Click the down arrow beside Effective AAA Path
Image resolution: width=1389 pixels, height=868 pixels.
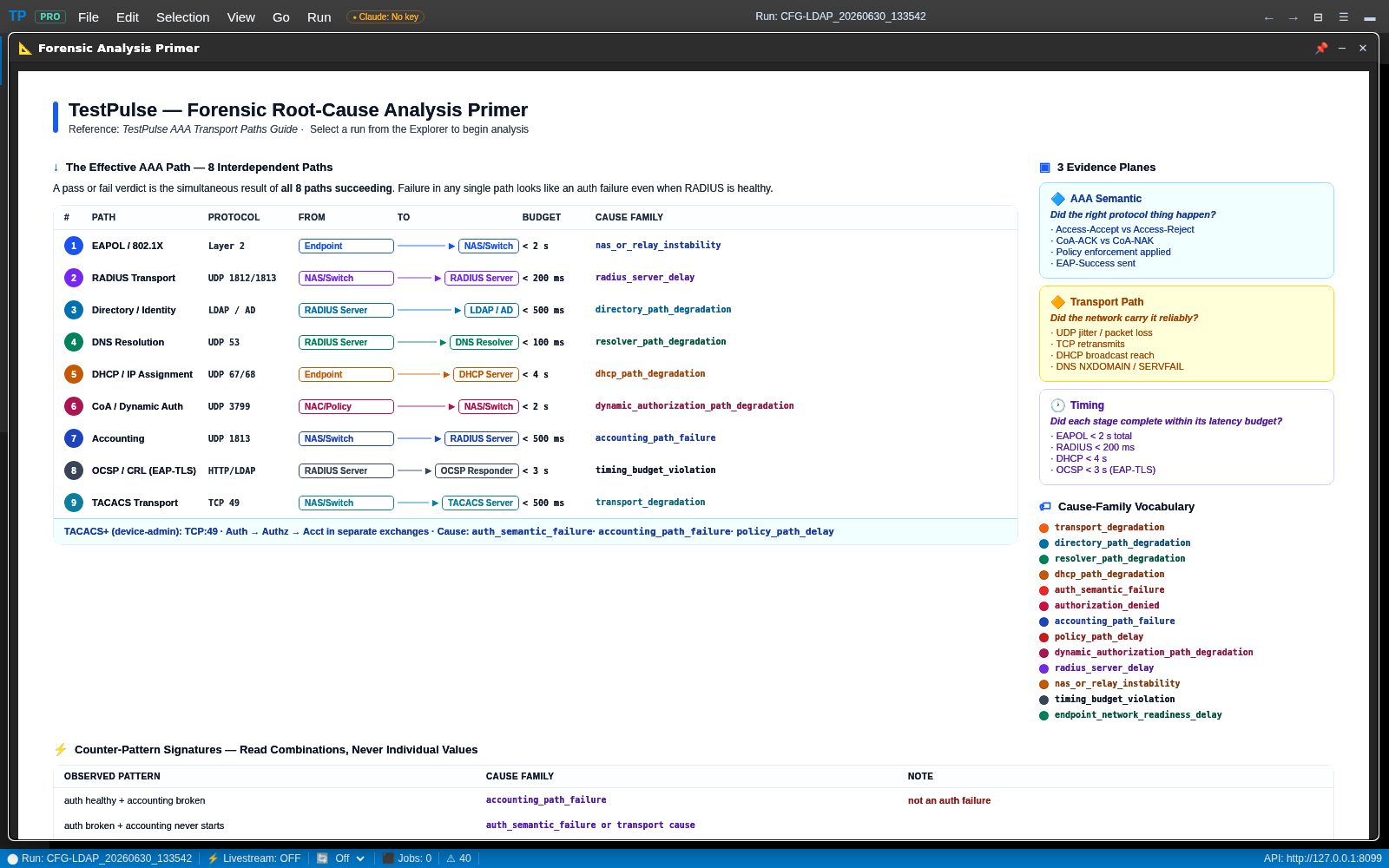point(56,168)
